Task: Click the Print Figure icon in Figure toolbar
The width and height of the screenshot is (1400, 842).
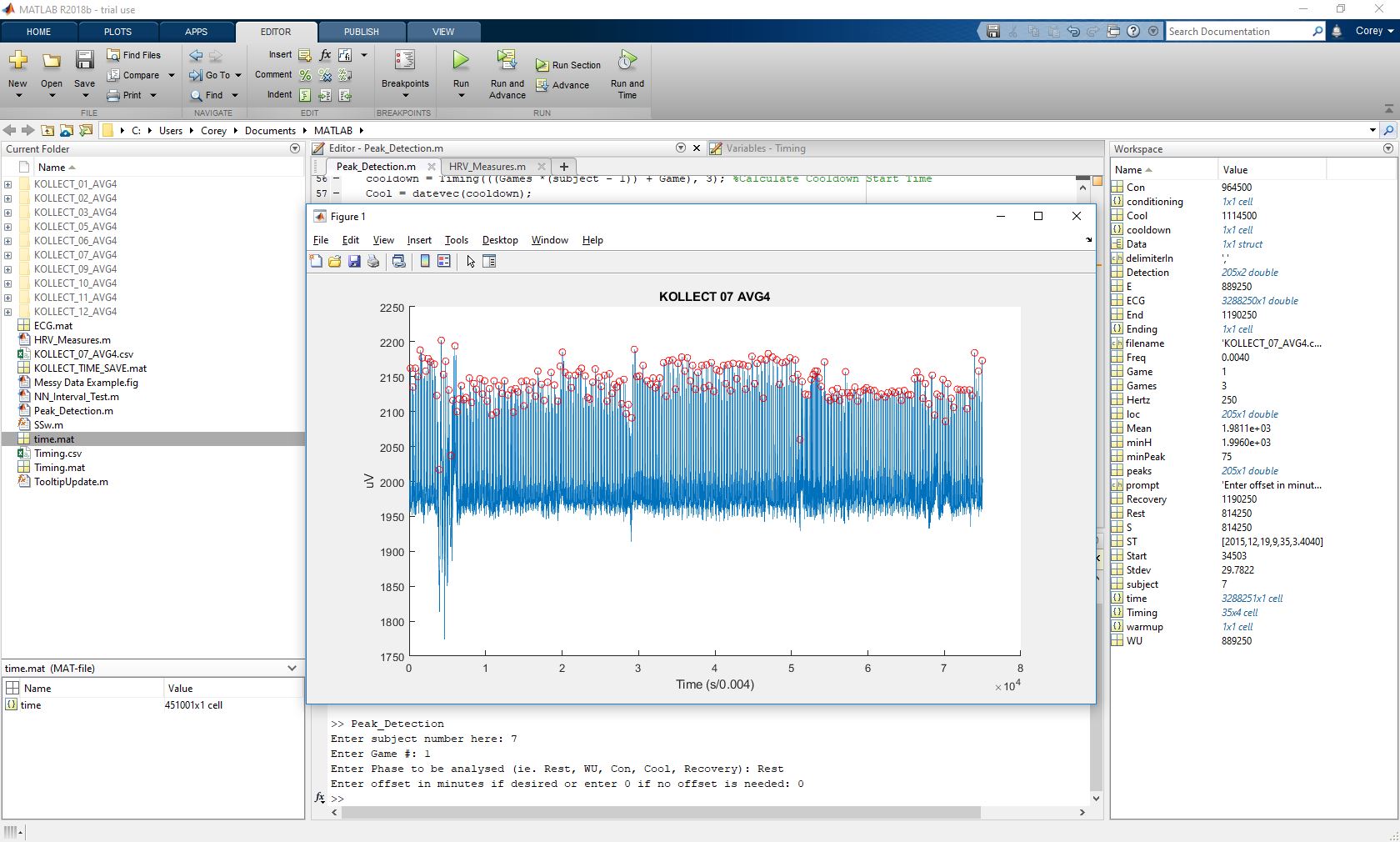Action: click(373, 262)
